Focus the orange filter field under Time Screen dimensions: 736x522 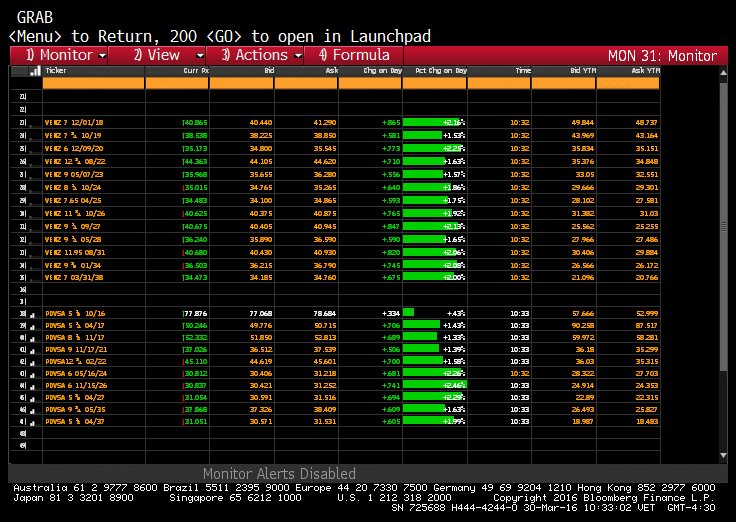[499, 83]
